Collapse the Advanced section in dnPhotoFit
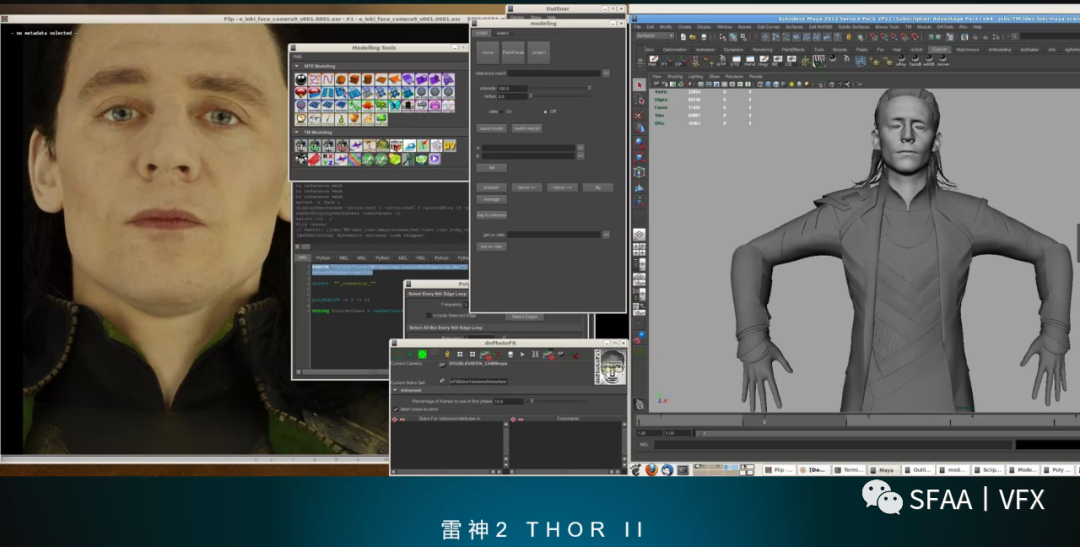1080x547 pixels. coord(396,390)
